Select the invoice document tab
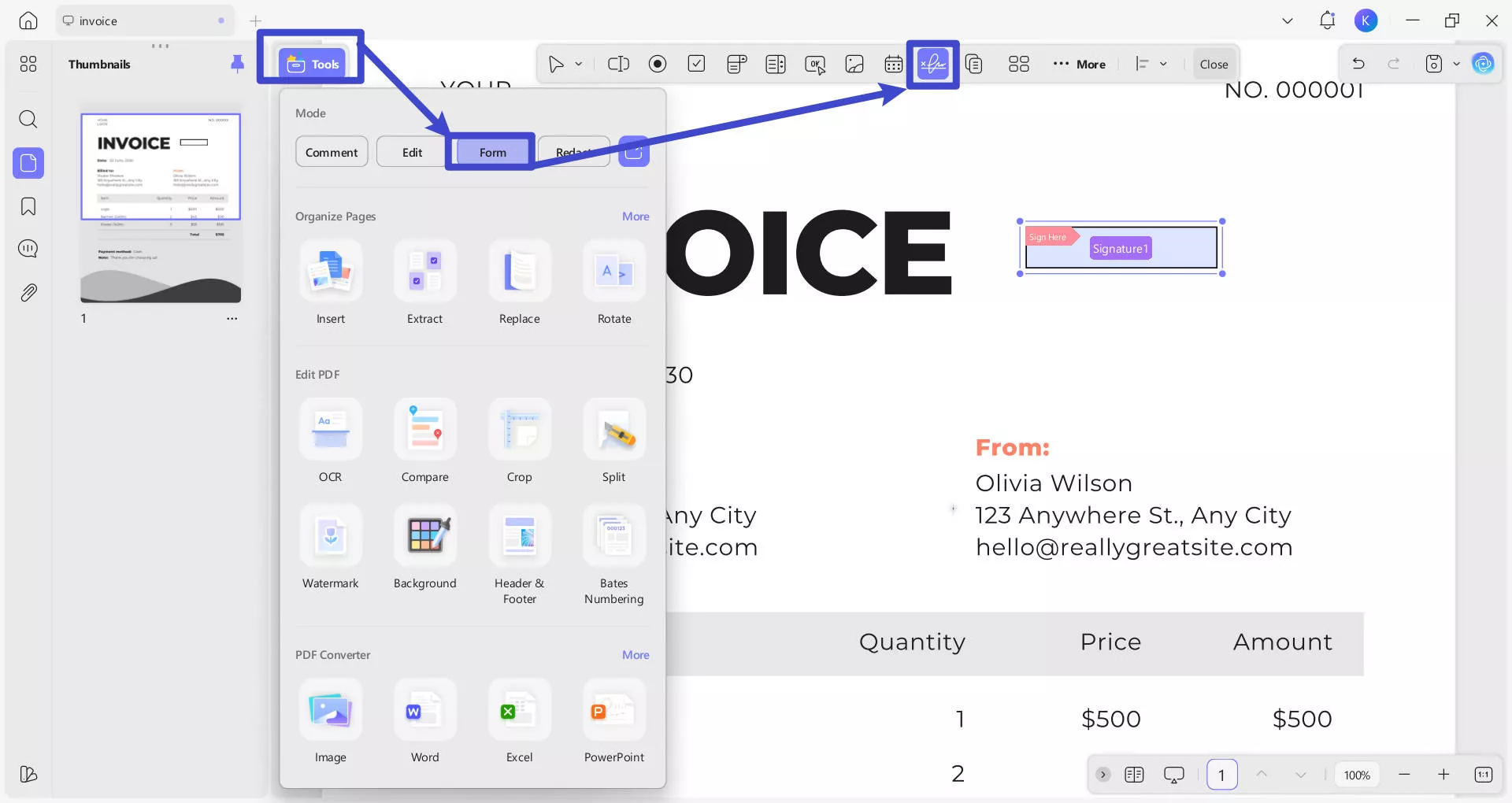Viewport: 1512px width, 803px height. (145, 21)
